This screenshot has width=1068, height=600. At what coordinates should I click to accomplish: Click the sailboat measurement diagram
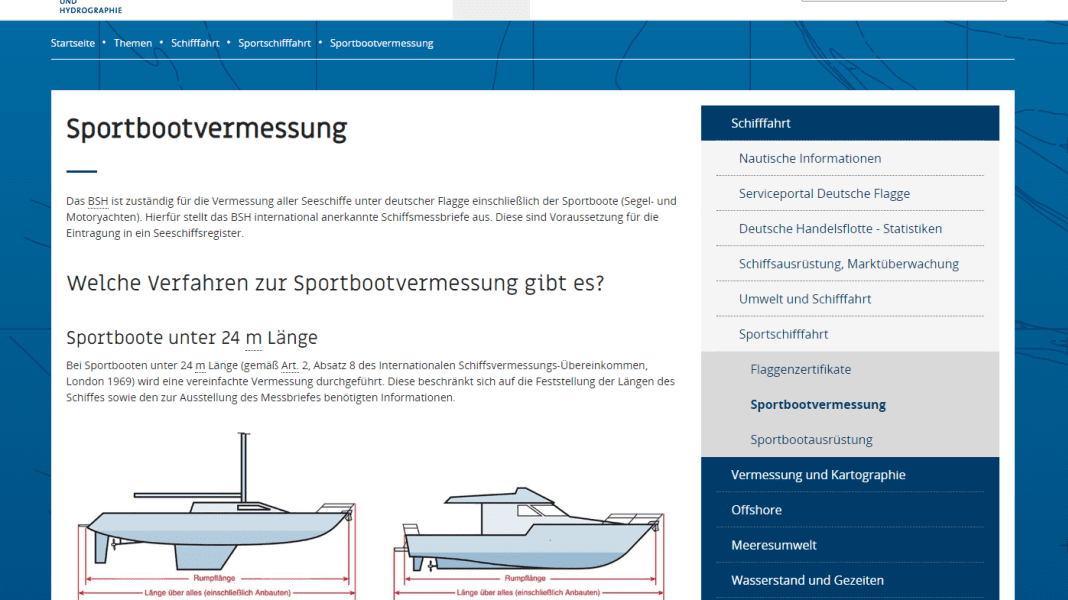pyautogui.click(x=217, y=516)
